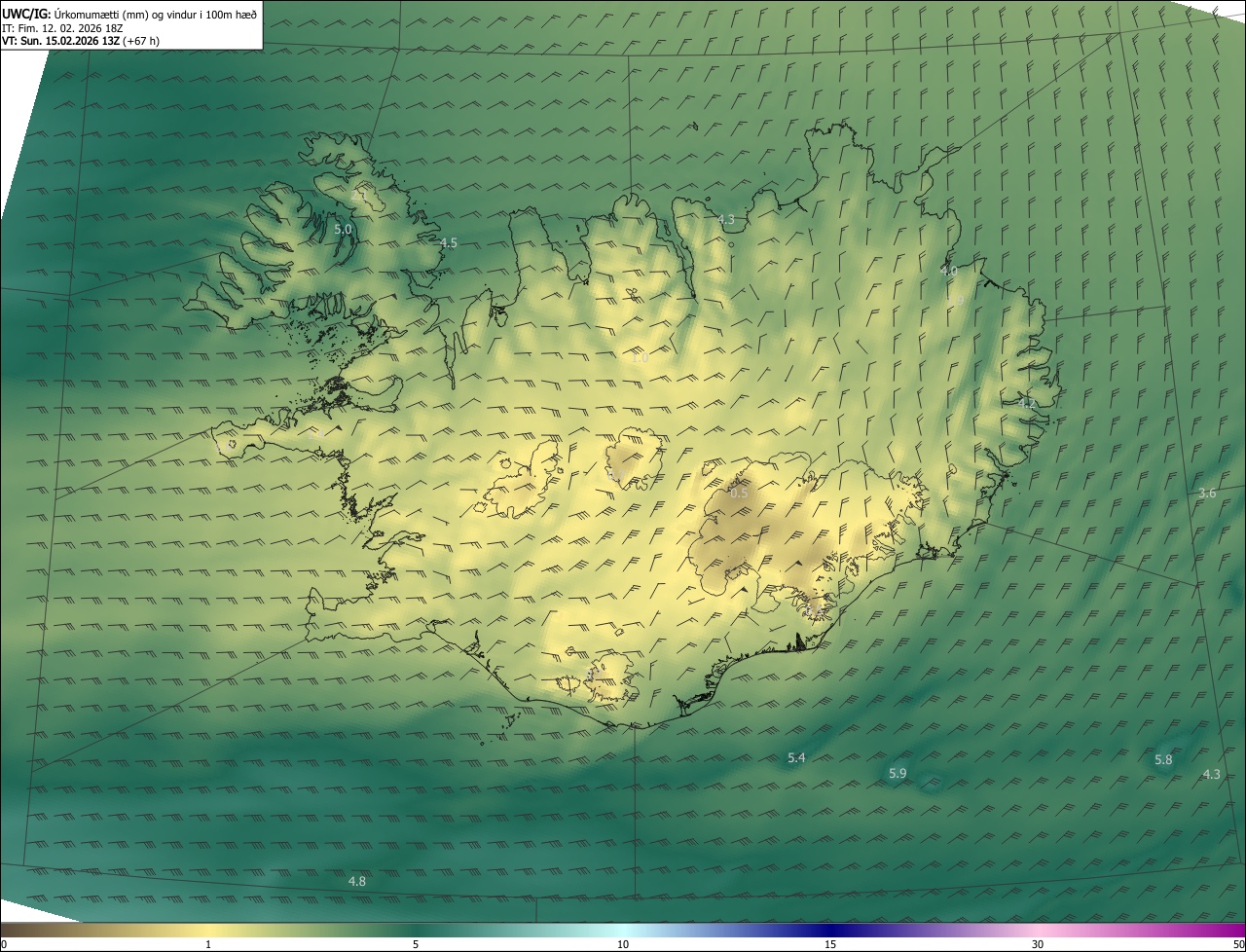Select the 4.5 value label on the map
The image size is (1246, 952).
click(x=449, y=243)
